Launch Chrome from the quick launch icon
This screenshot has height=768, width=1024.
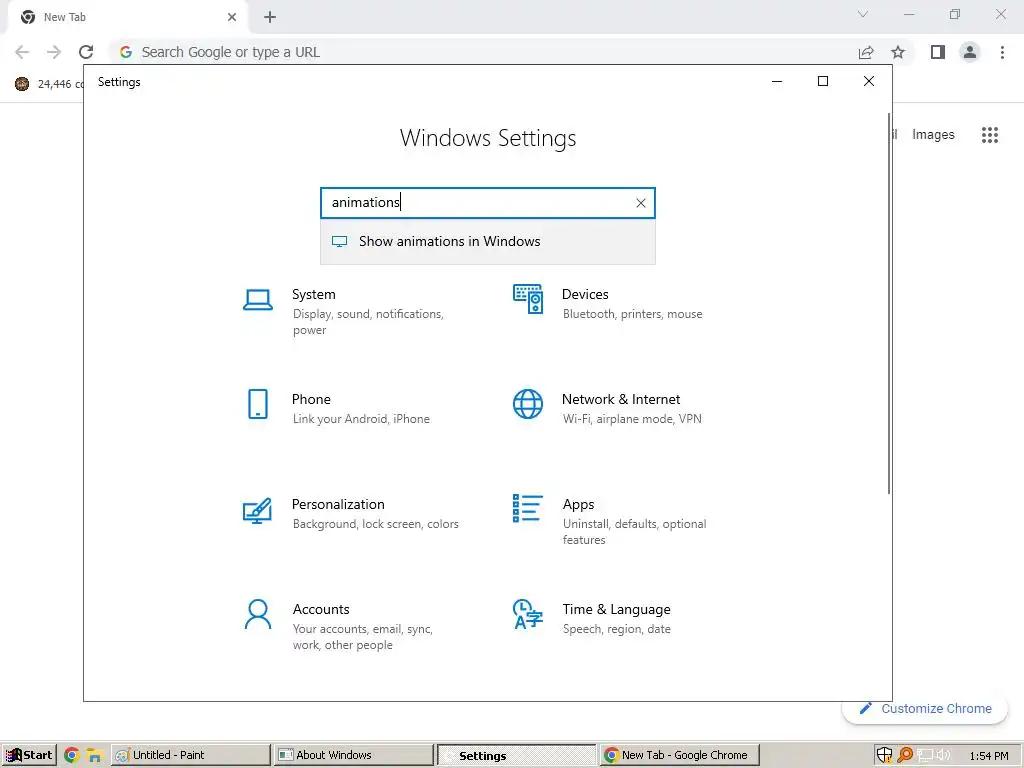click(x=71, y=756)
